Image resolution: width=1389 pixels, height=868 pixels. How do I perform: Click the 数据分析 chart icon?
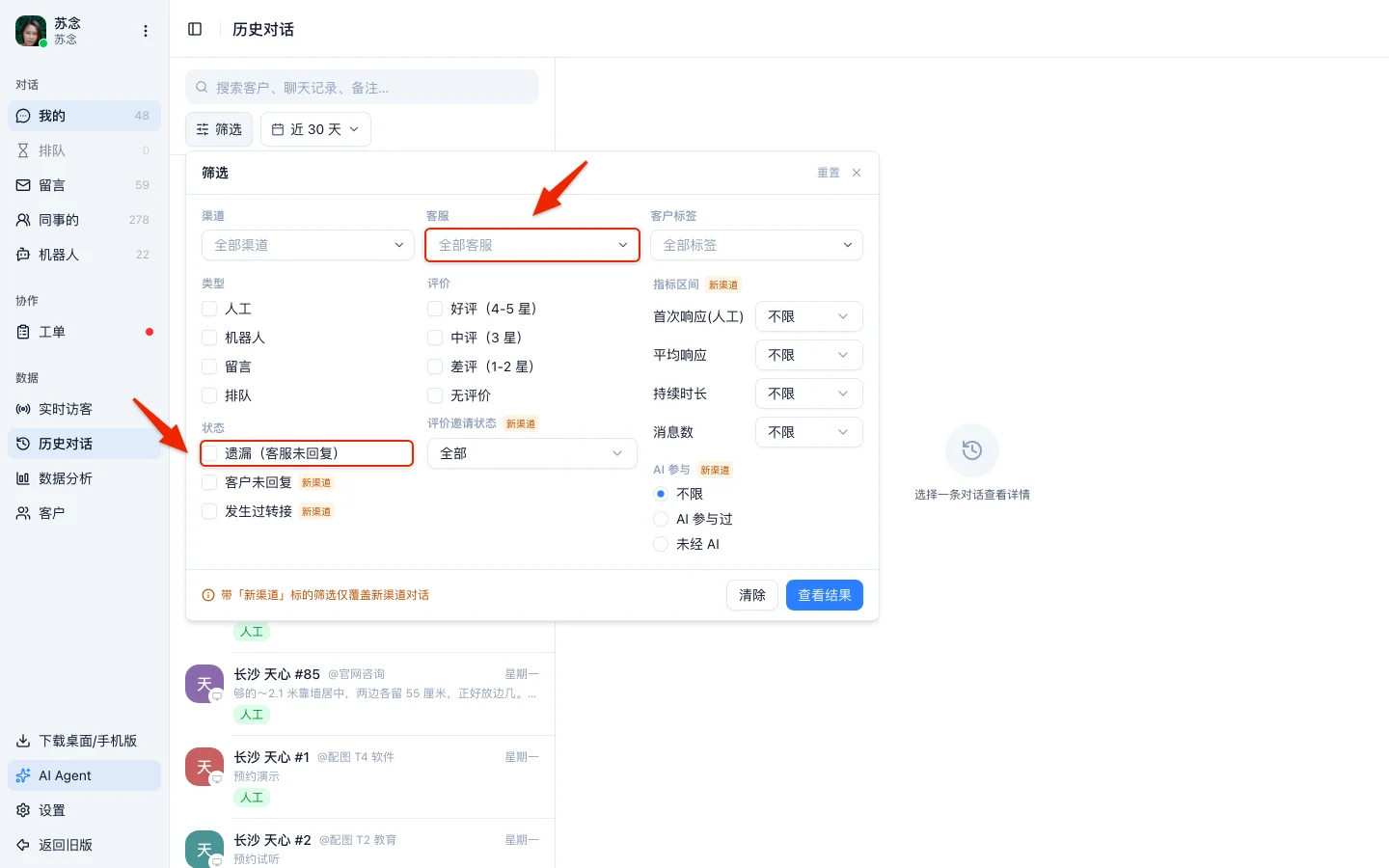[x=23, y=478]
